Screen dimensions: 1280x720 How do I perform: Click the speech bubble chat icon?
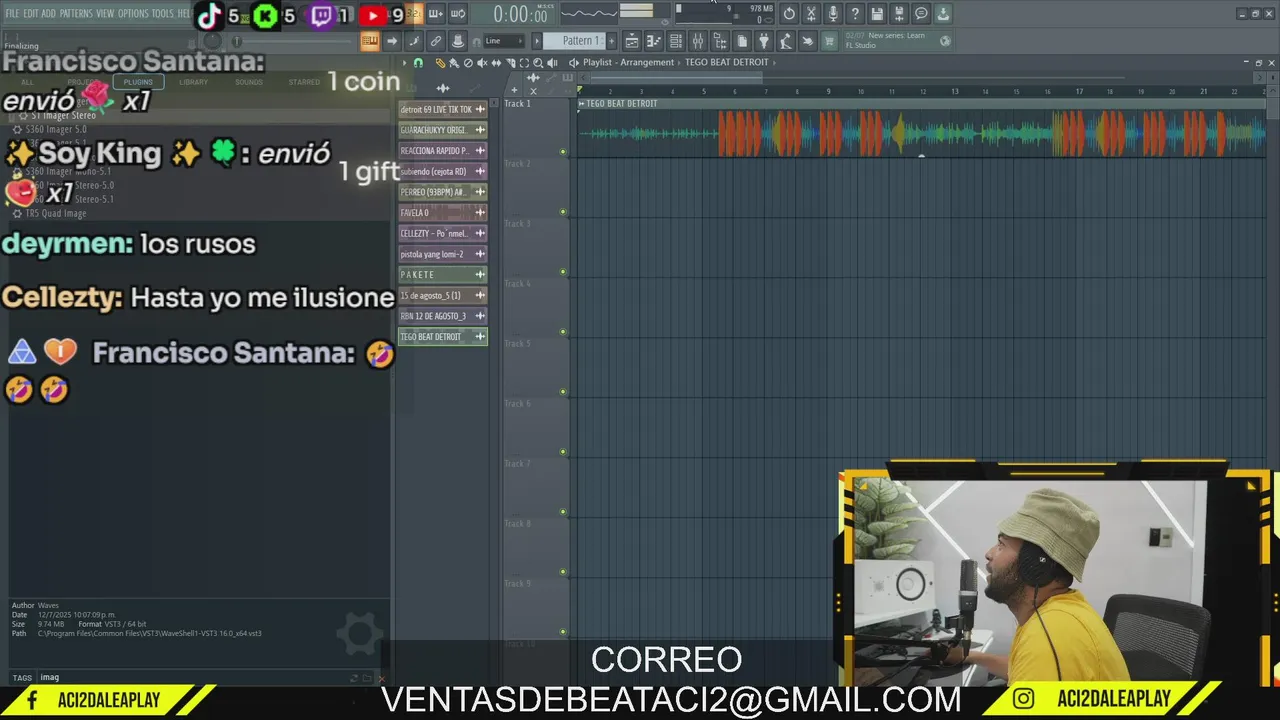tap(921, 14)
